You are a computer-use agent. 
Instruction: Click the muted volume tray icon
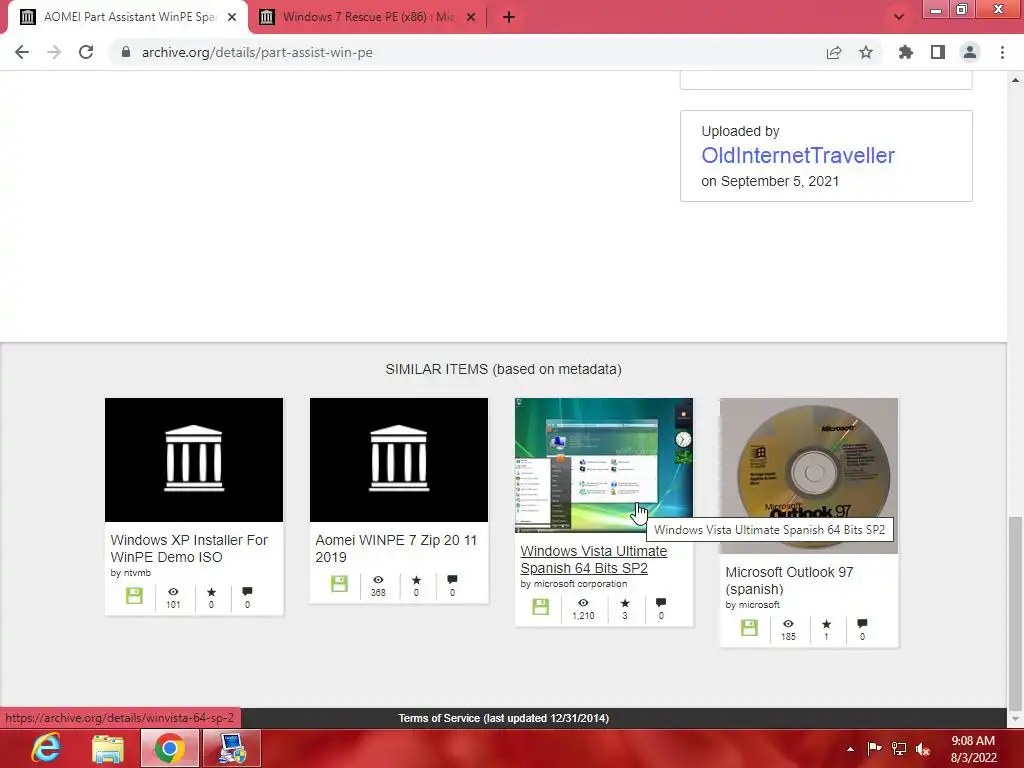(x=923, y=749)
